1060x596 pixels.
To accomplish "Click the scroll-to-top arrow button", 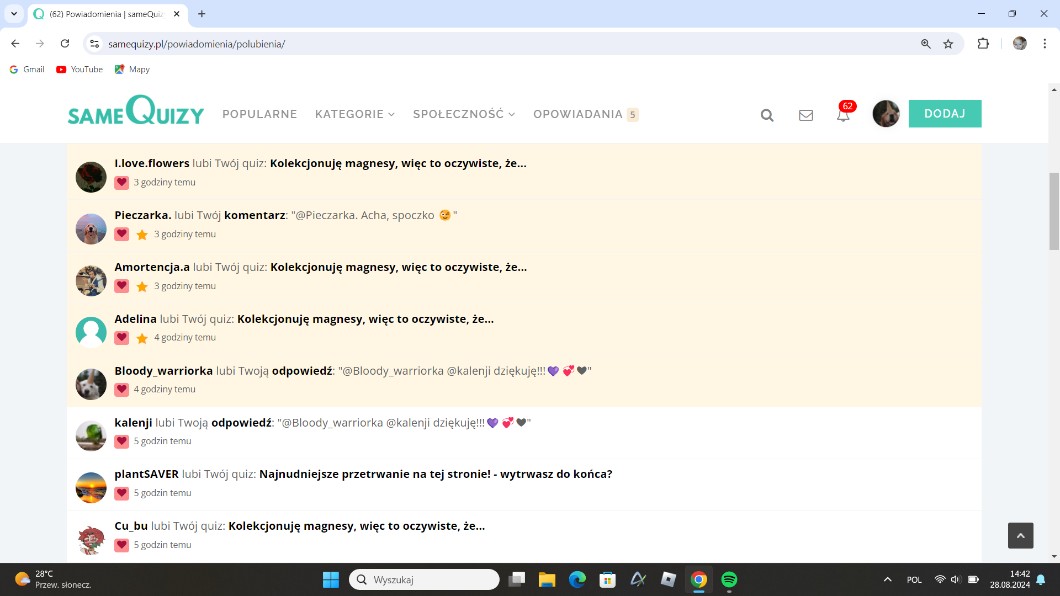I will 1020,535.
